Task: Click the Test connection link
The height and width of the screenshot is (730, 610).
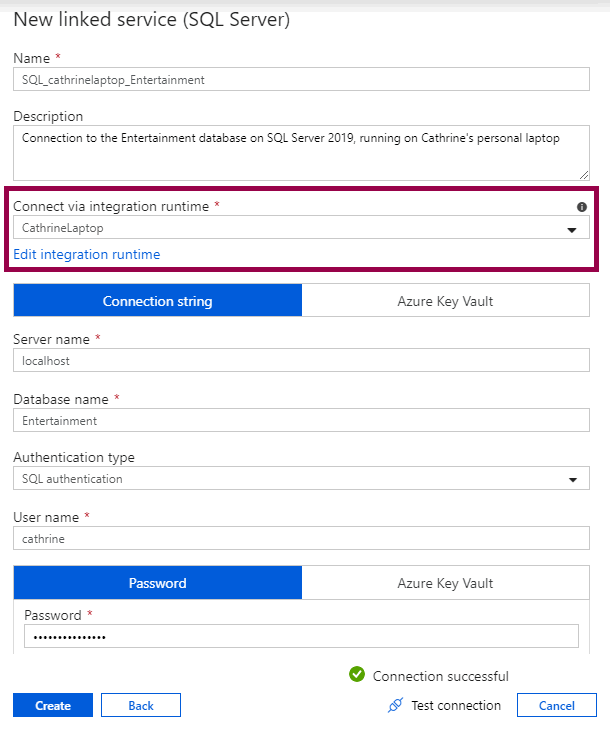Action: tap(455, 706)
